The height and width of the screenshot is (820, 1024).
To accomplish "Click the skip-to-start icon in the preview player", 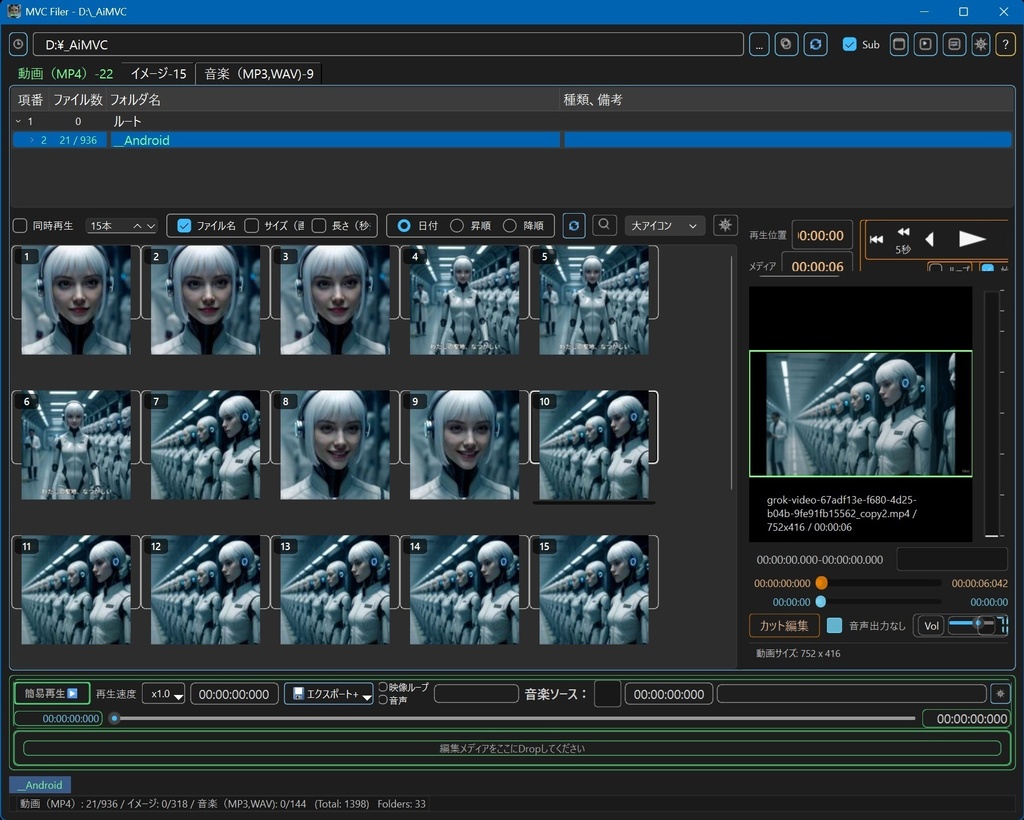I will click(x=876, y=238).
